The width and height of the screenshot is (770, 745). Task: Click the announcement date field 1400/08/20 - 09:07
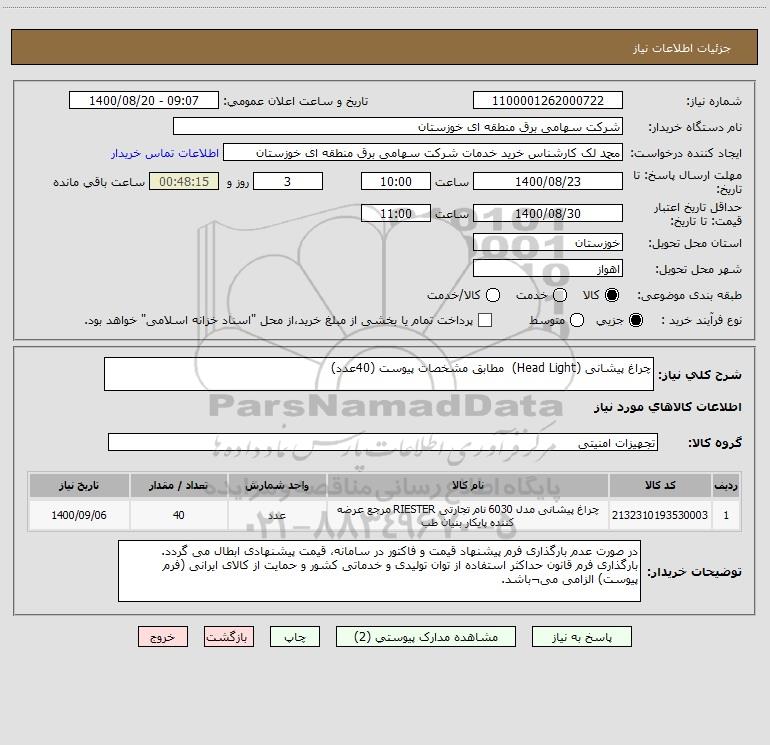click(144, 100)
